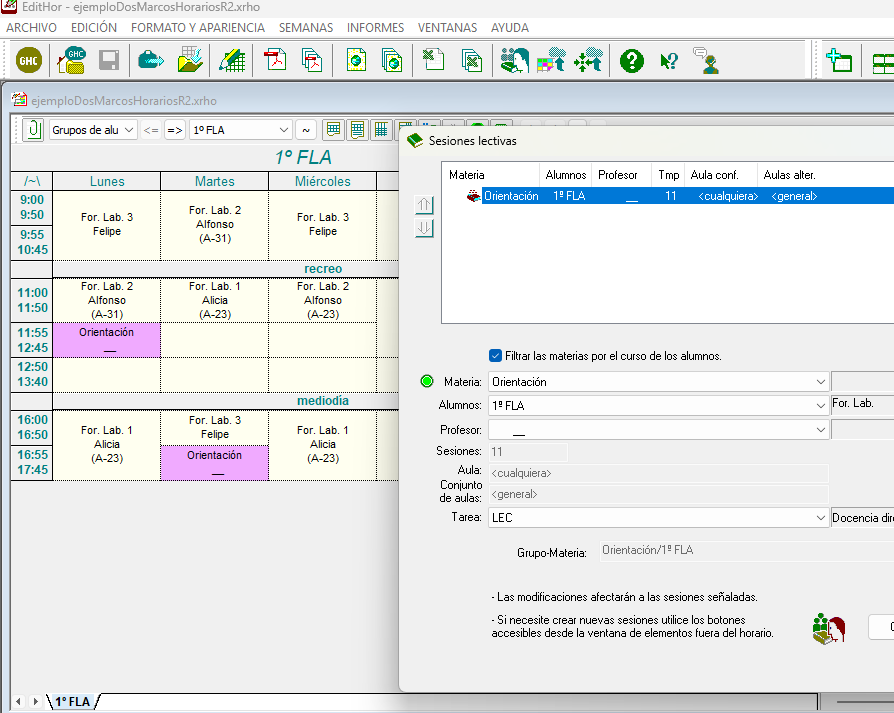
Task: Click the GHC round toolbar icon
Action: click(29, 60)
